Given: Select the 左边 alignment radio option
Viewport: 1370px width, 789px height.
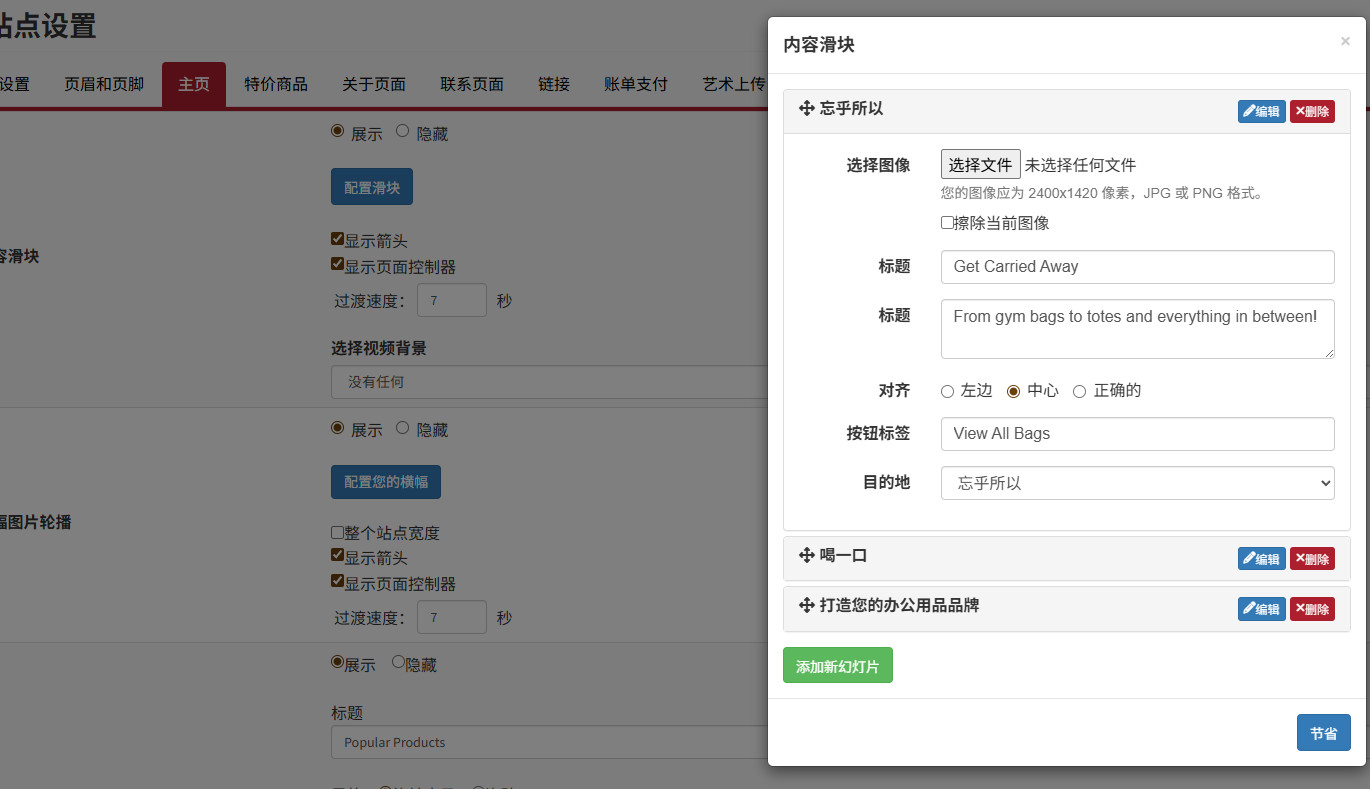Looking at the screenshot, I should pyautogui.click(x=947, y=392).
